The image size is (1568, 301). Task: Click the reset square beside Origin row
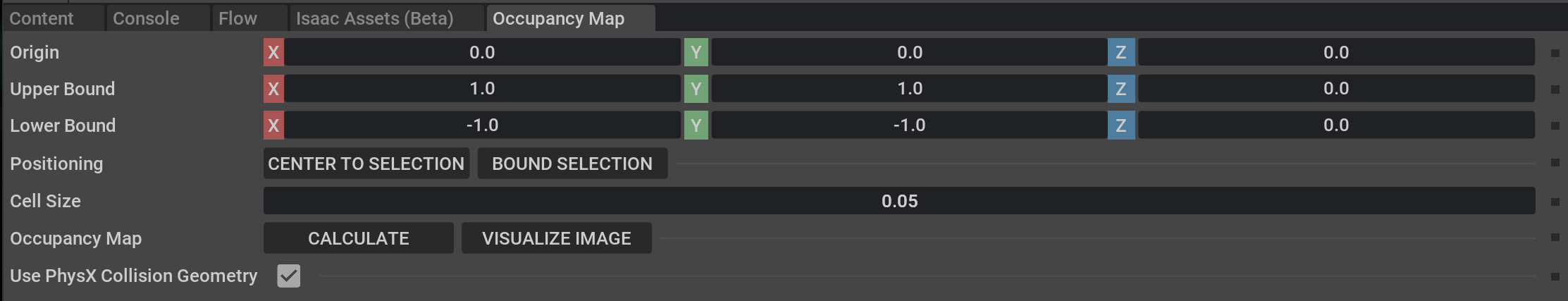(x=1555, y=53)
